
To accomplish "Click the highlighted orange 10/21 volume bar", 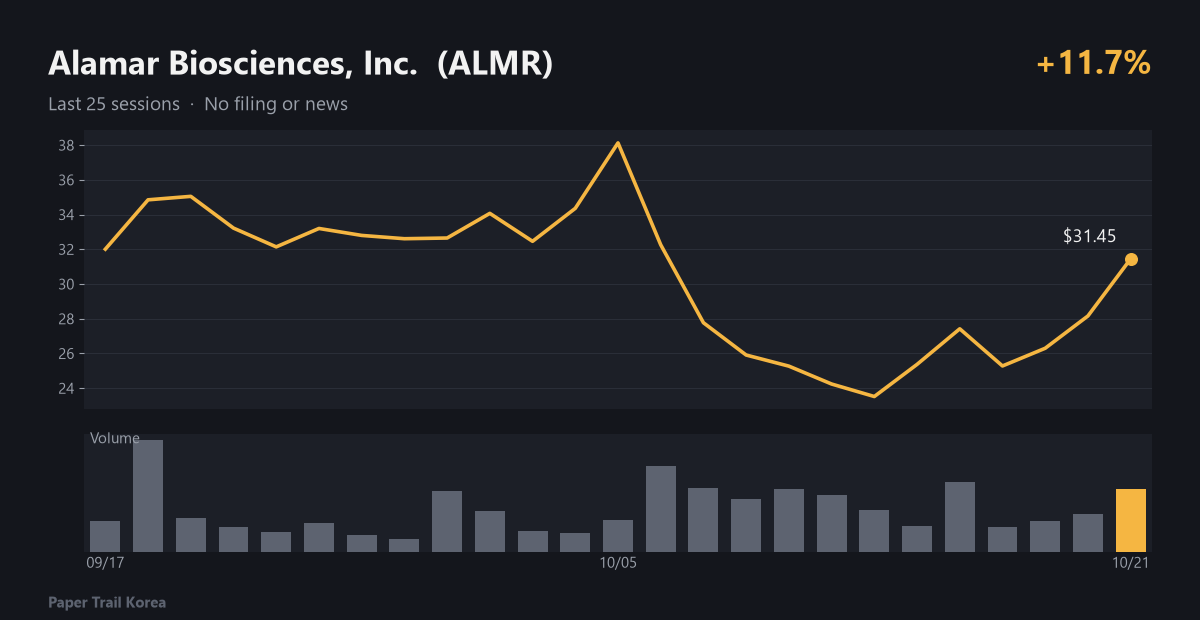I will (1131, 520).
